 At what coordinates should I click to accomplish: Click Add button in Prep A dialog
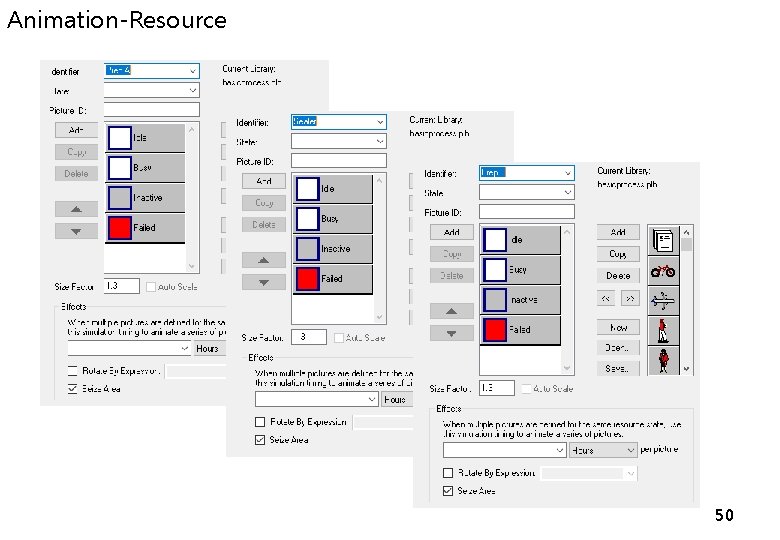[76, 130]
